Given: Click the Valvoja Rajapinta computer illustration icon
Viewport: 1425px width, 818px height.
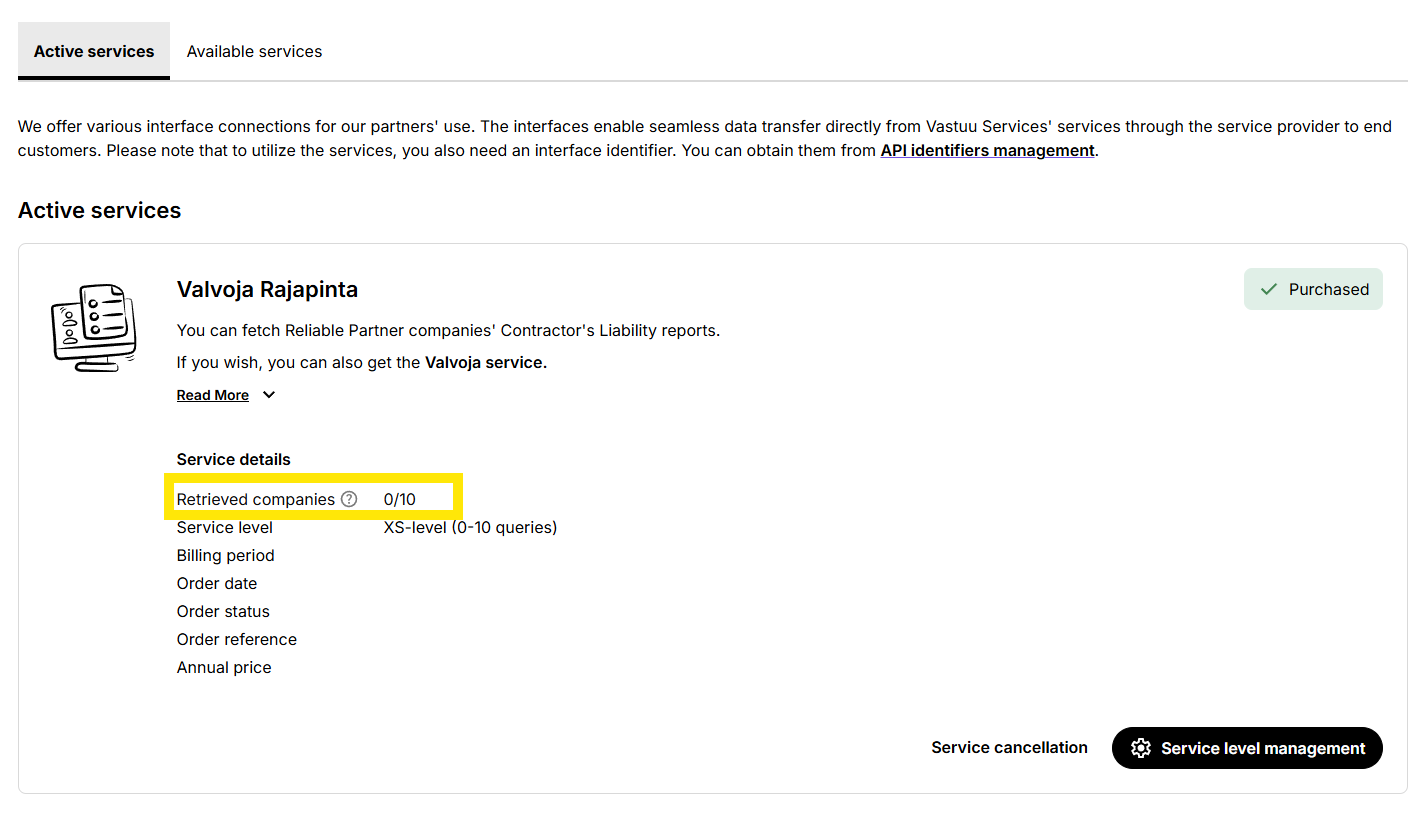Looking at the screenshot, I should tap(93, 327).
